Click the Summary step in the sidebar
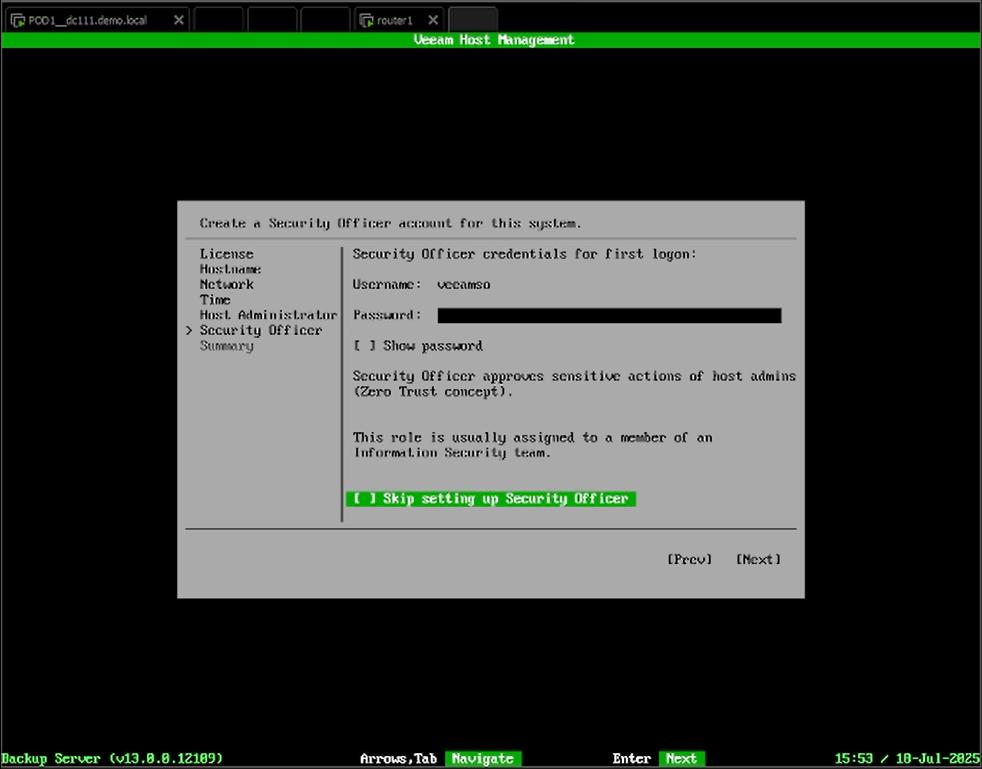Image resolution: width=982 pixels, height=769 pixels. 226,346
